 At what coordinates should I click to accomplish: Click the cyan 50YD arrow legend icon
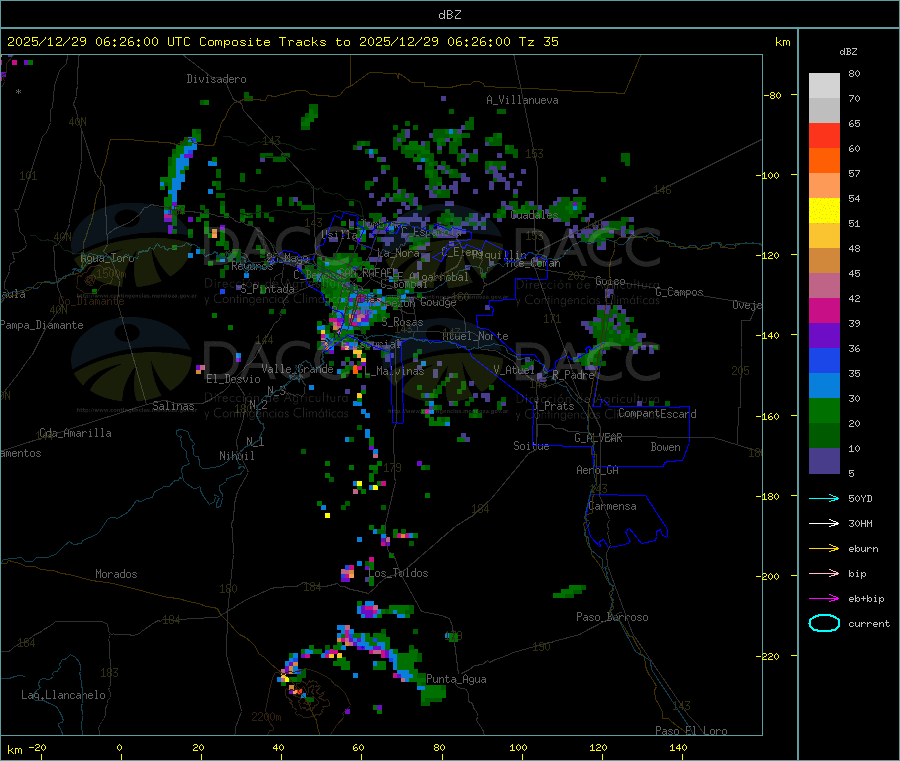tap(824, 498)
